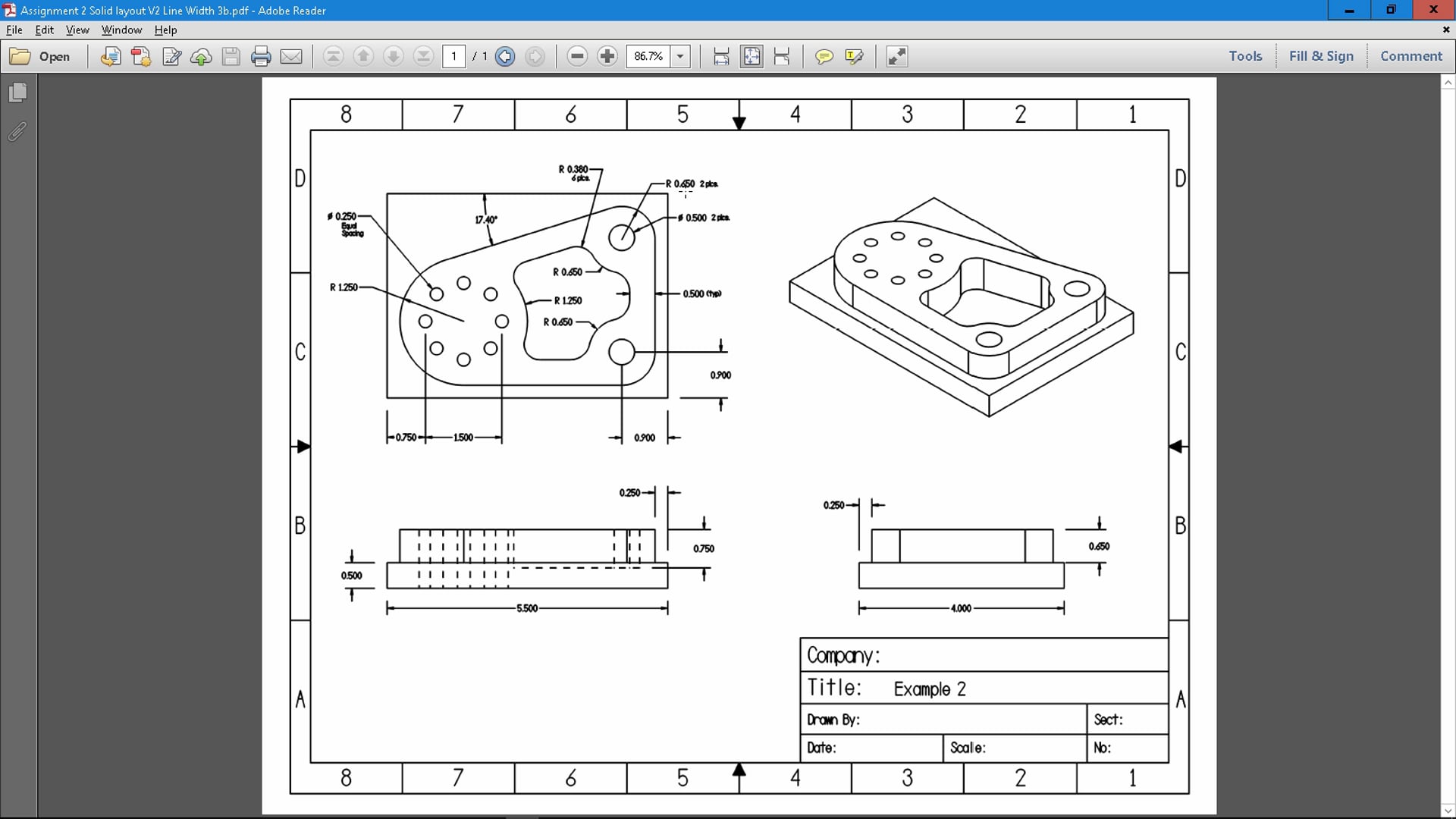This screenshot has width=1456, height=819.
Task: Click the 'No:' label in title block
Action: click(1102, 748)
